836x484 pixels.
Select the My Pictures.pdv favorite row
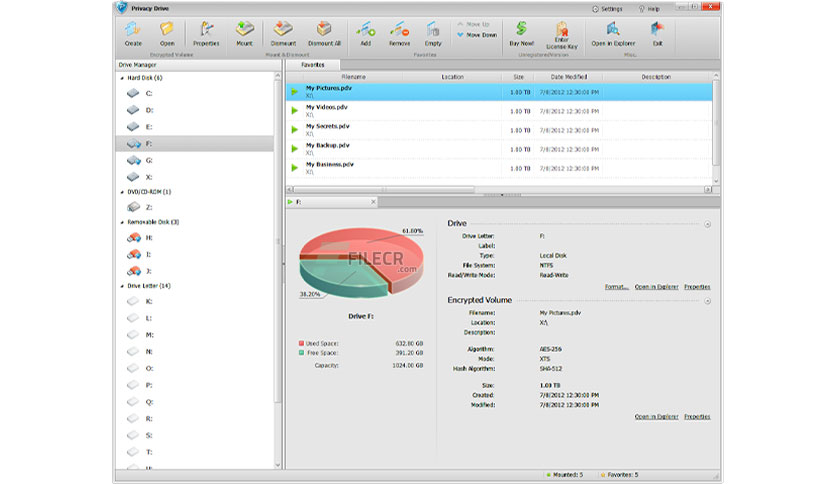[499, 92]
